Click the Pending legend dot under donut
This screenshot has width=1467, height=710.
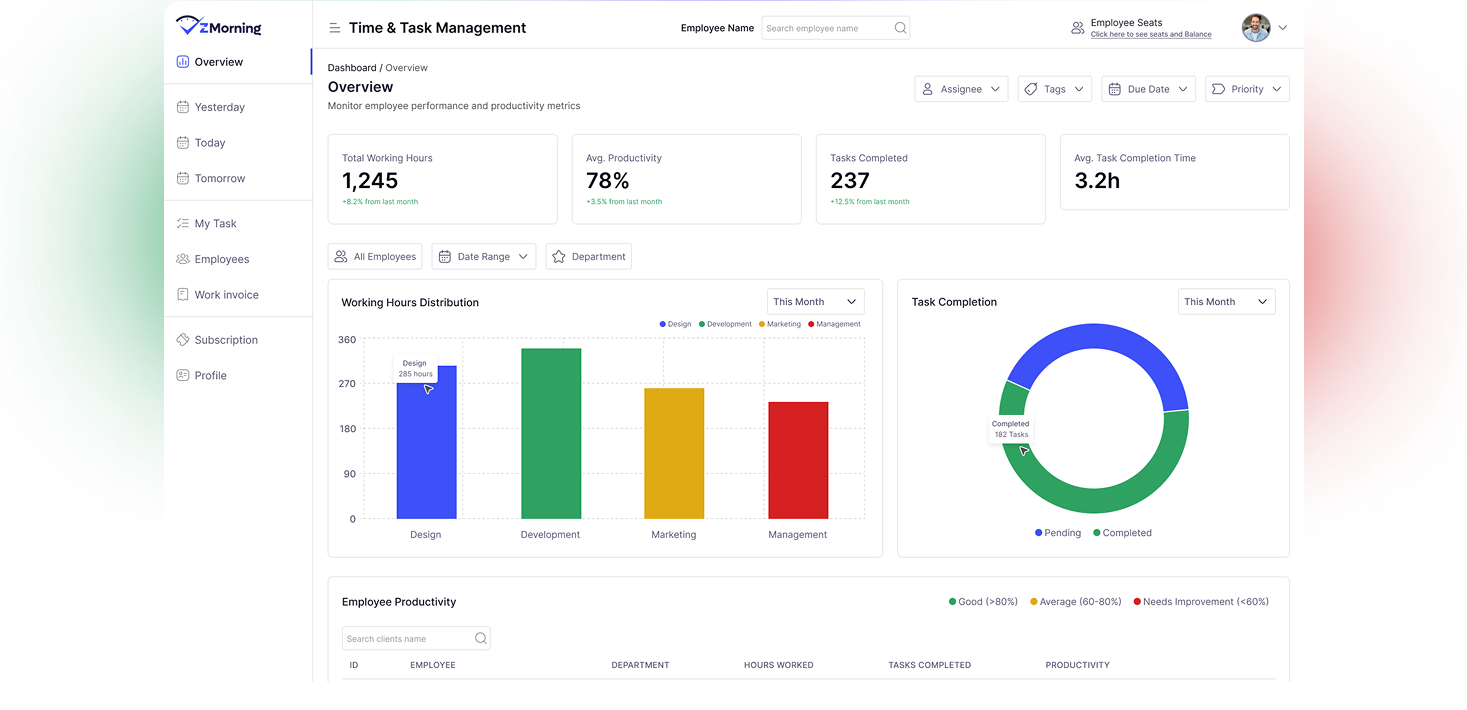pos(1039,533)
